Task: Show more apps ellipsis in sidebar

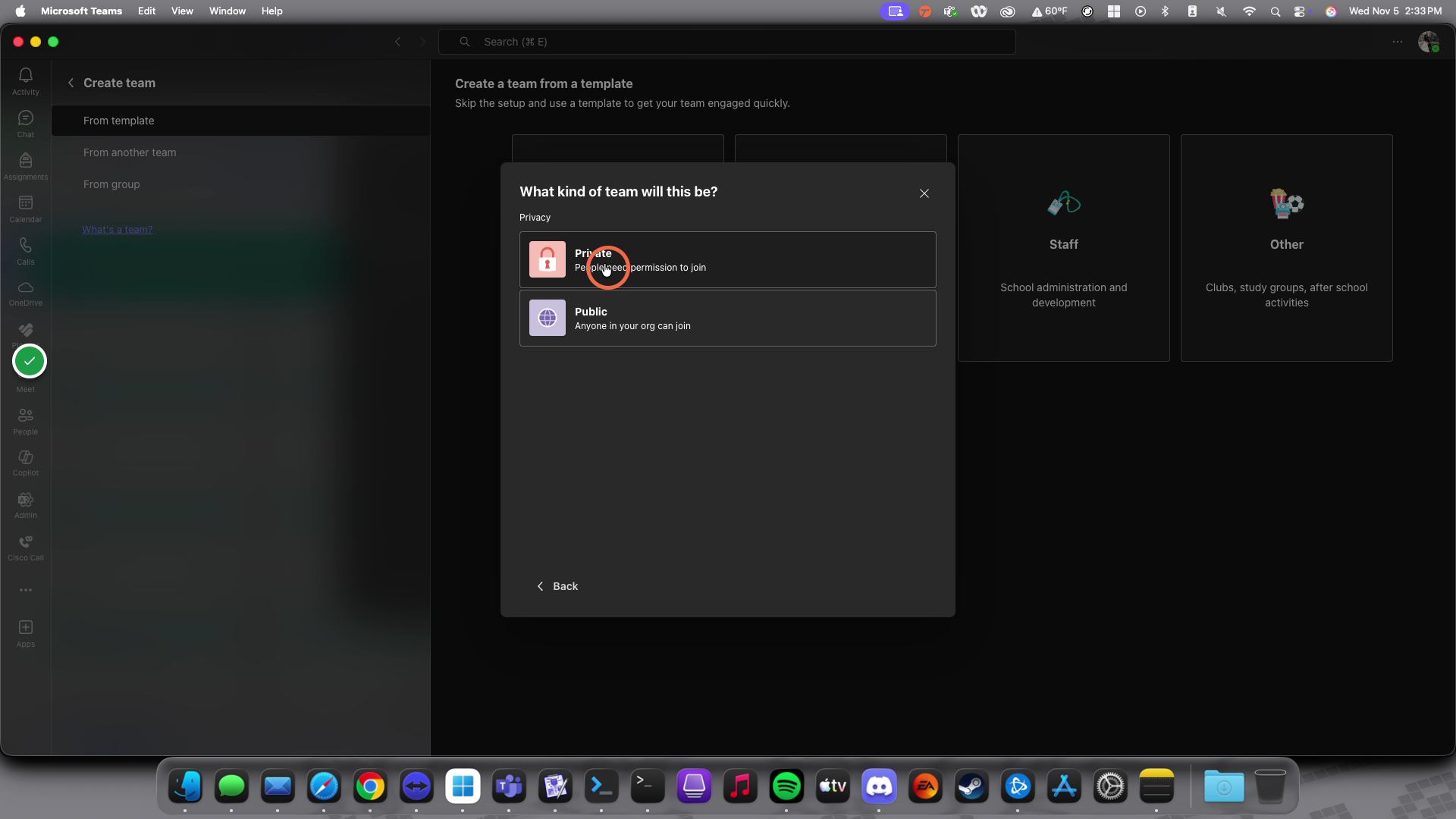Action: [x=26, y=590]
